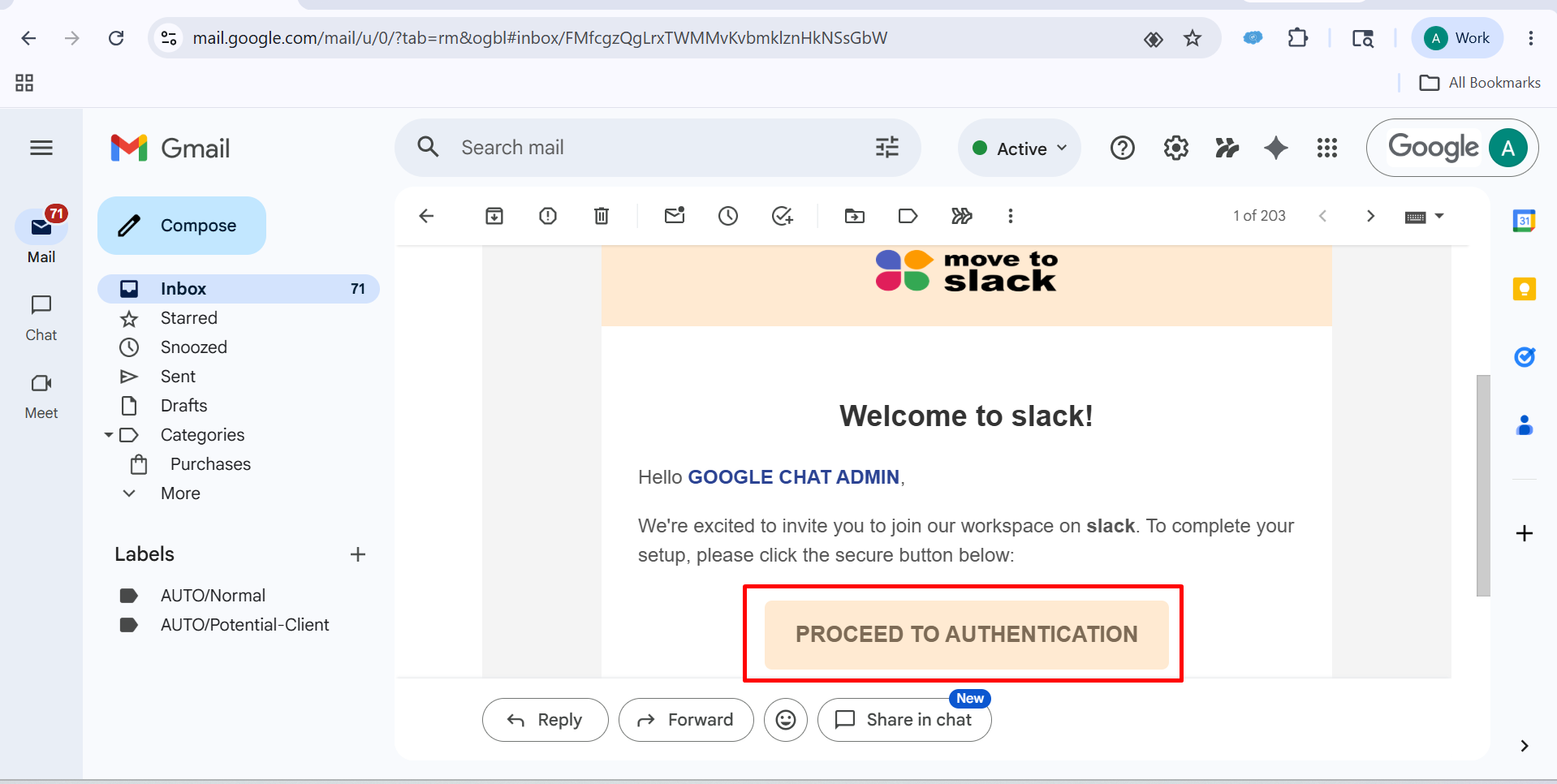Open Work profile menu
Viewport: 1557px width, 784px height.
click(1458, 38)
